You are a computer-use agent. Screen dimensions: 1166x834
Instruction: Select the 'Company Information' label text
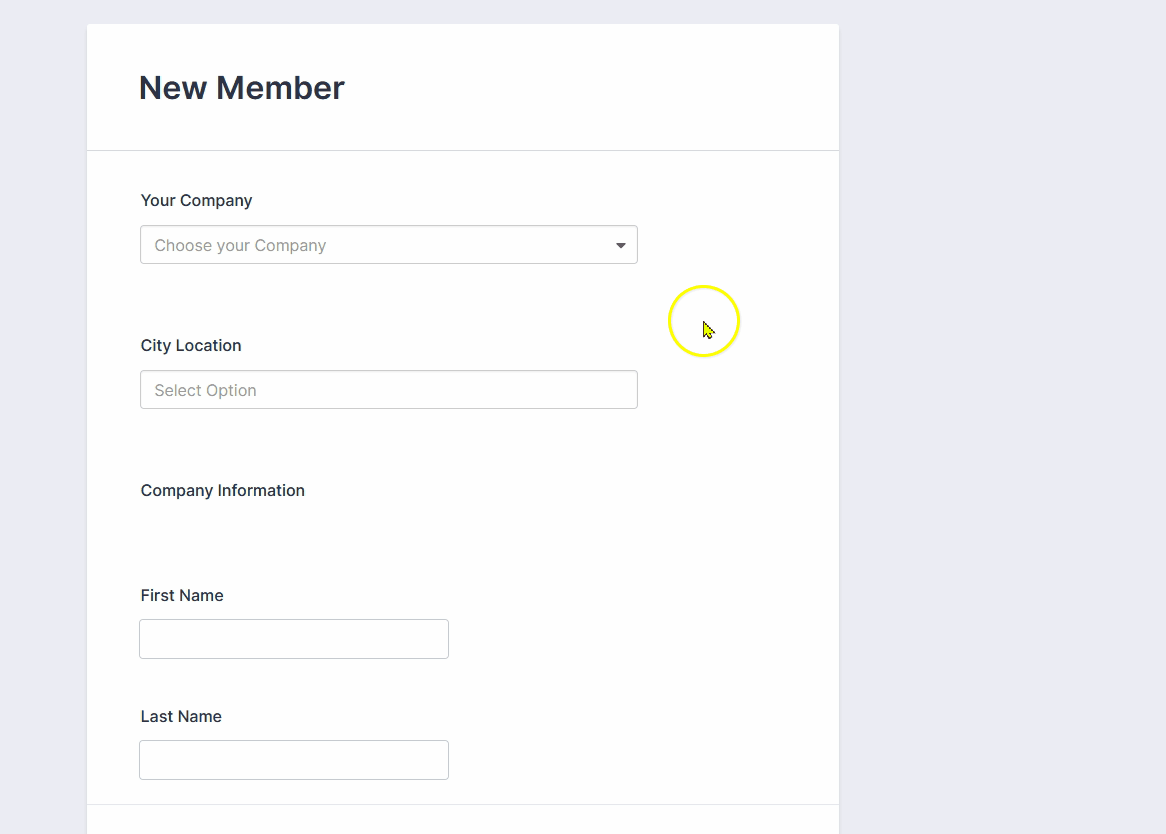(x=222, y=491)
